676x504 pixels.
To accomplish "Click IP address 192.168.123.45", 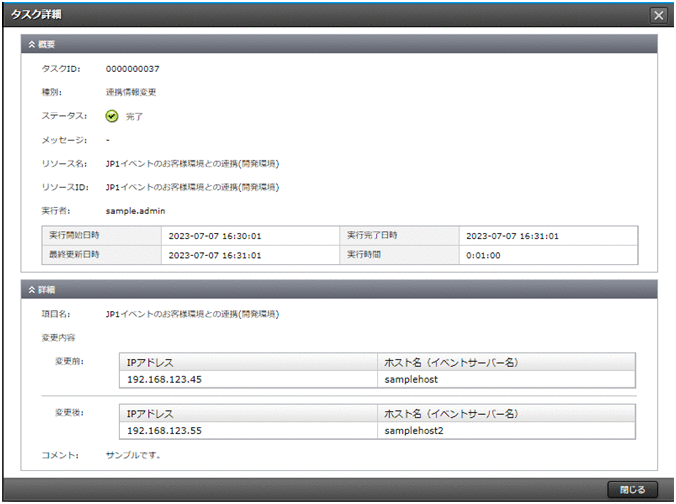I will pos(164,379).
